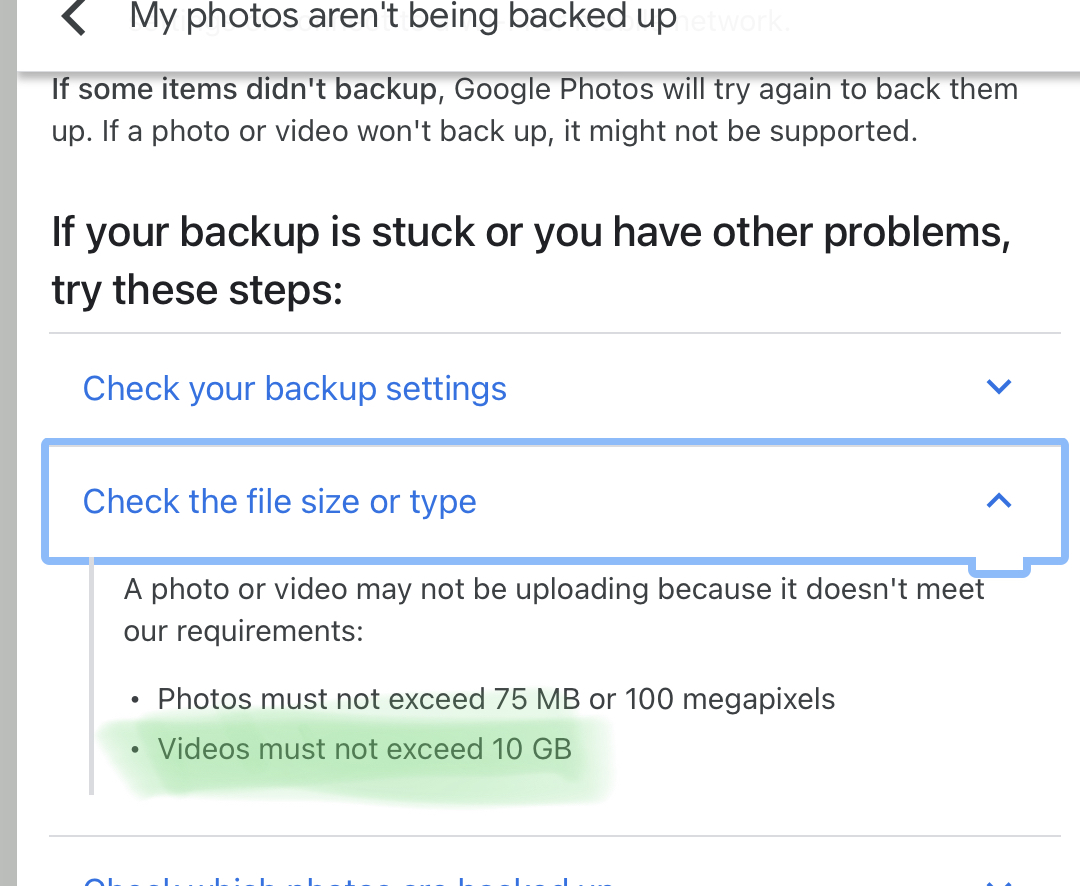
Task: Click the 'If your backup is stuck' heading
Action: pyautogui.click(x=530, y=232)
